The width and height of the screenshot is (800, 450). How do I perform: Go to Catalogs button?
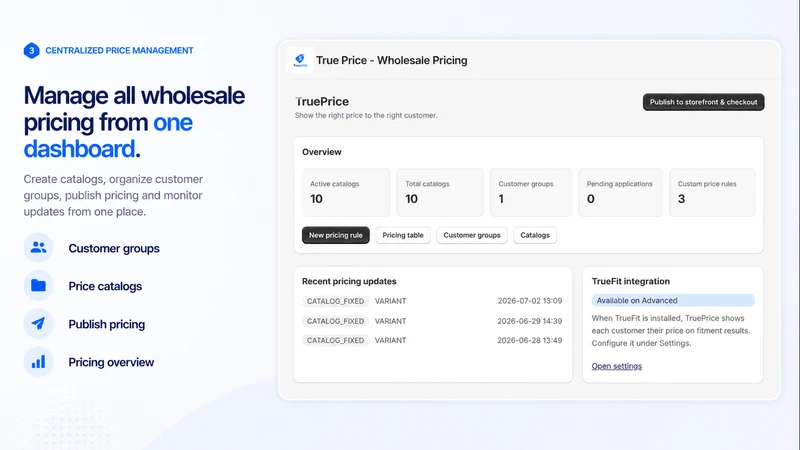(535, 235)
